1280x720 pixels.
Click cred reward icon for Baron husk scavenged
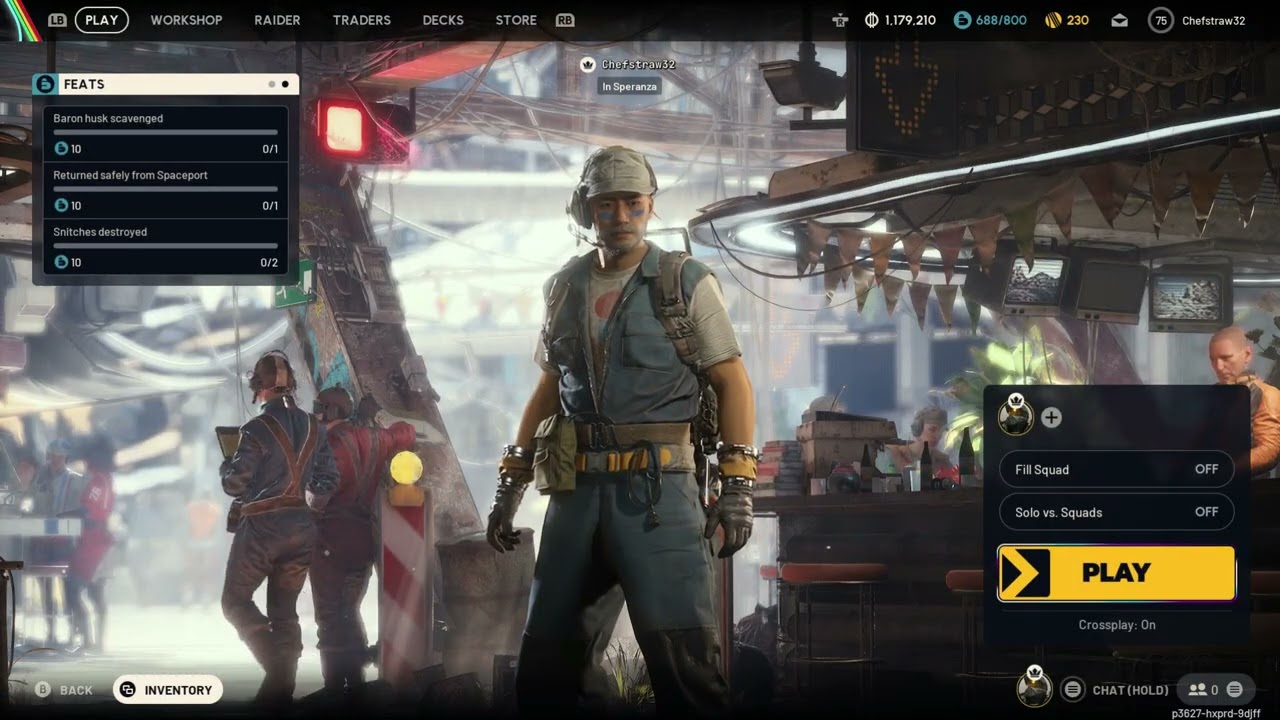coord(61,149)
